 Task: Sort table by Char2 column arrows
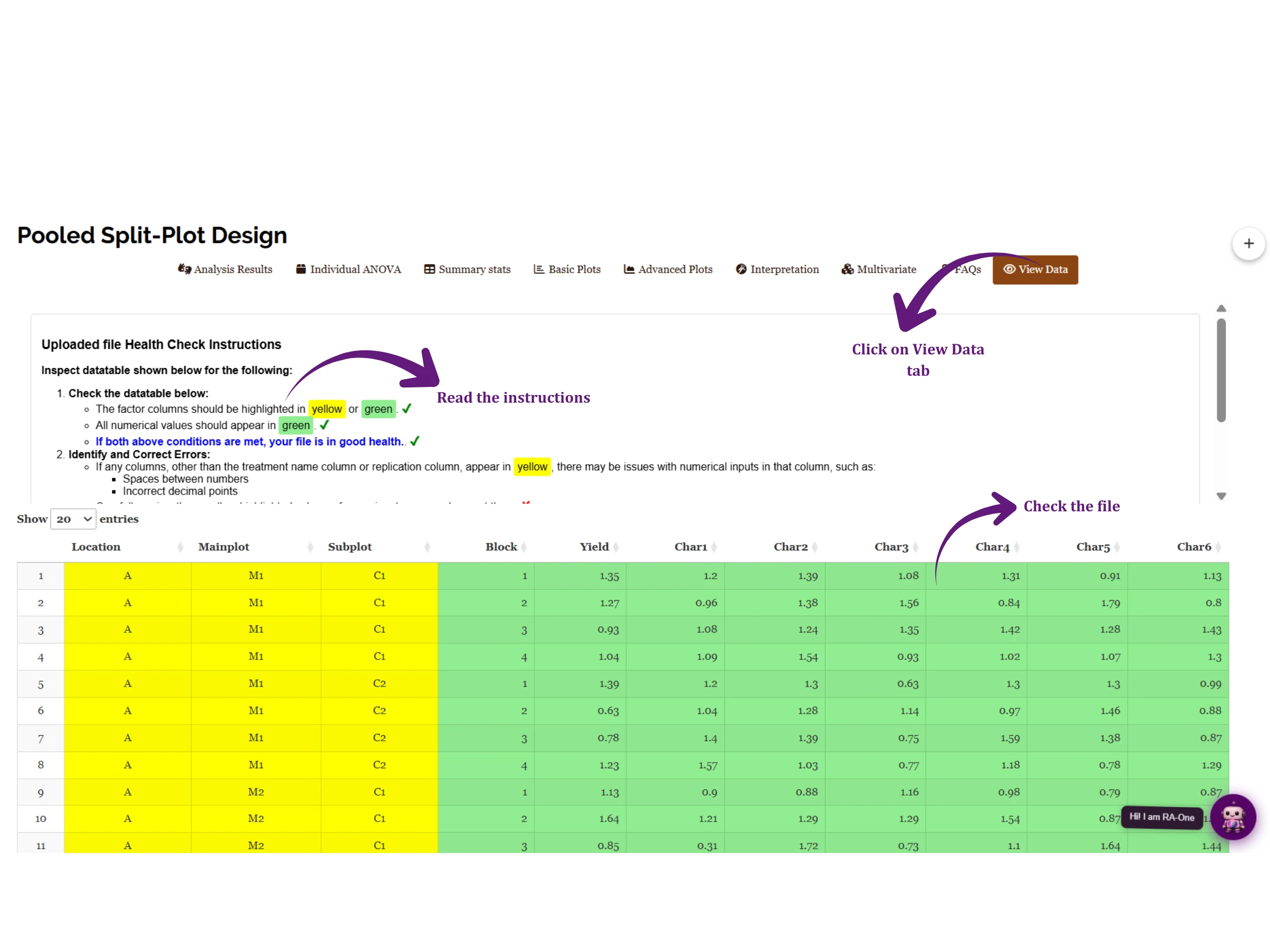[815, 547]
